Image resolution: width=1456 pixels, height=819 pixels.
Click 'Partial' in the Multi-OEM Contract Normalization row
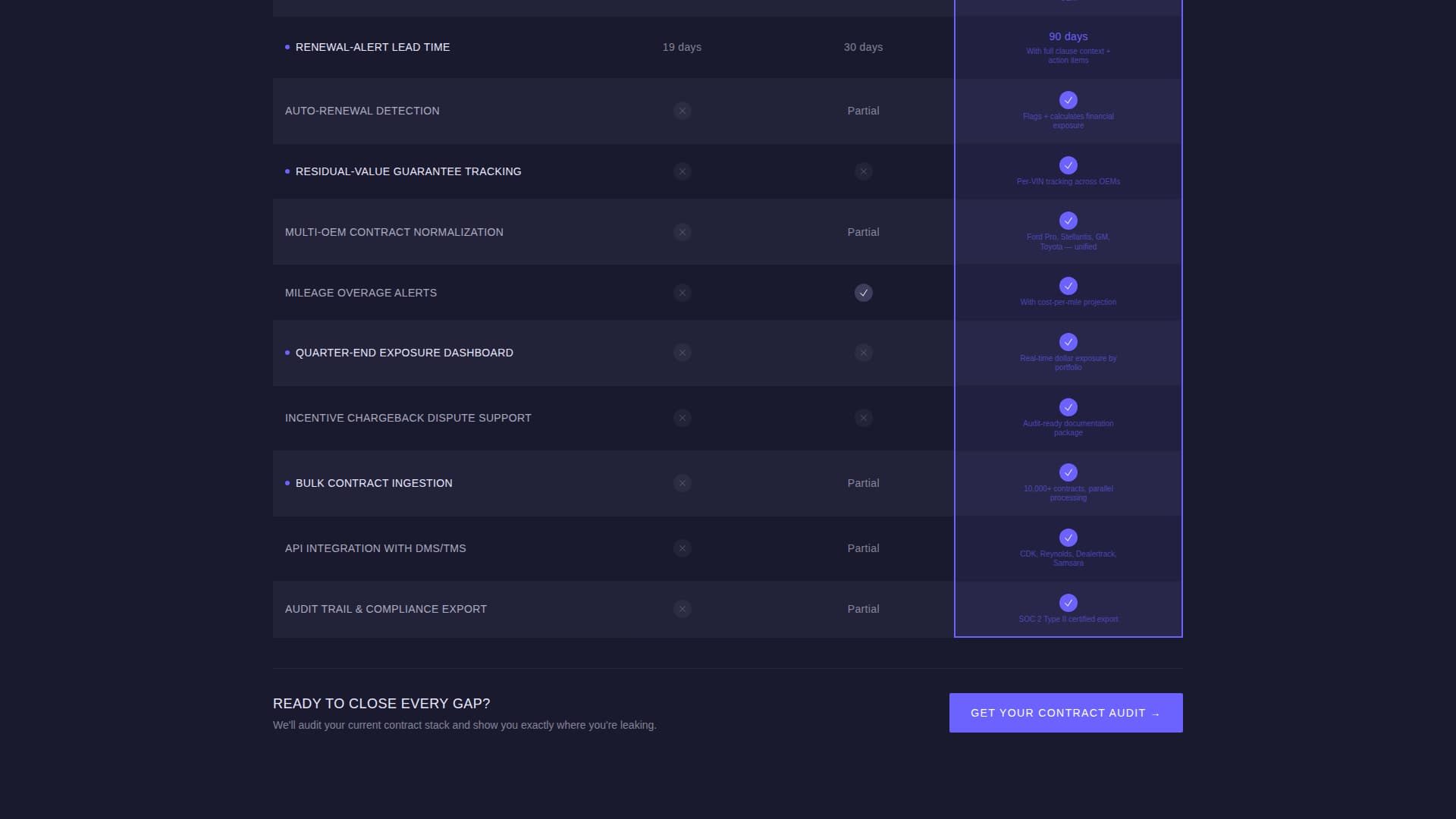click(x=863, y=232)
